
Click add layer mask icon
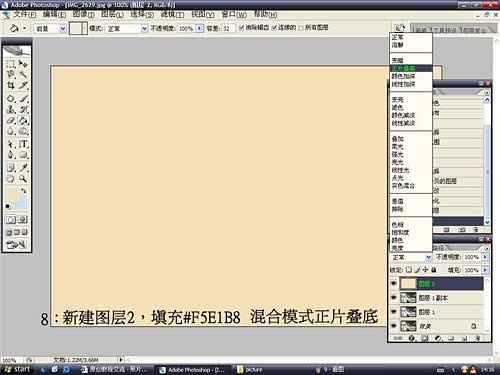pyautogui.click(x=424, y=338)
